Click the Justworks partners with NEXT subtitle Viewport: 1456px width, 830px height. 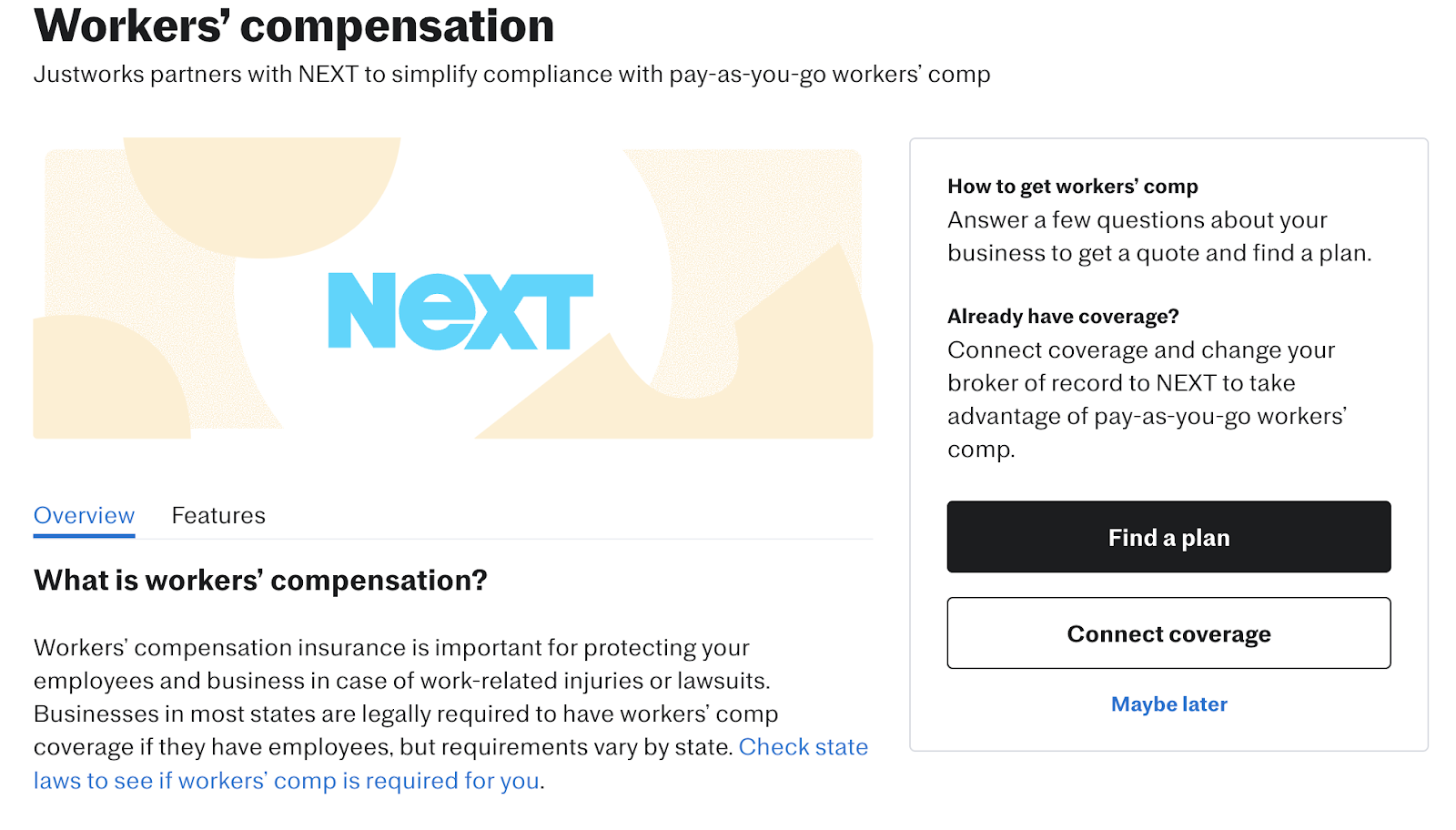(x=511, y=75)
